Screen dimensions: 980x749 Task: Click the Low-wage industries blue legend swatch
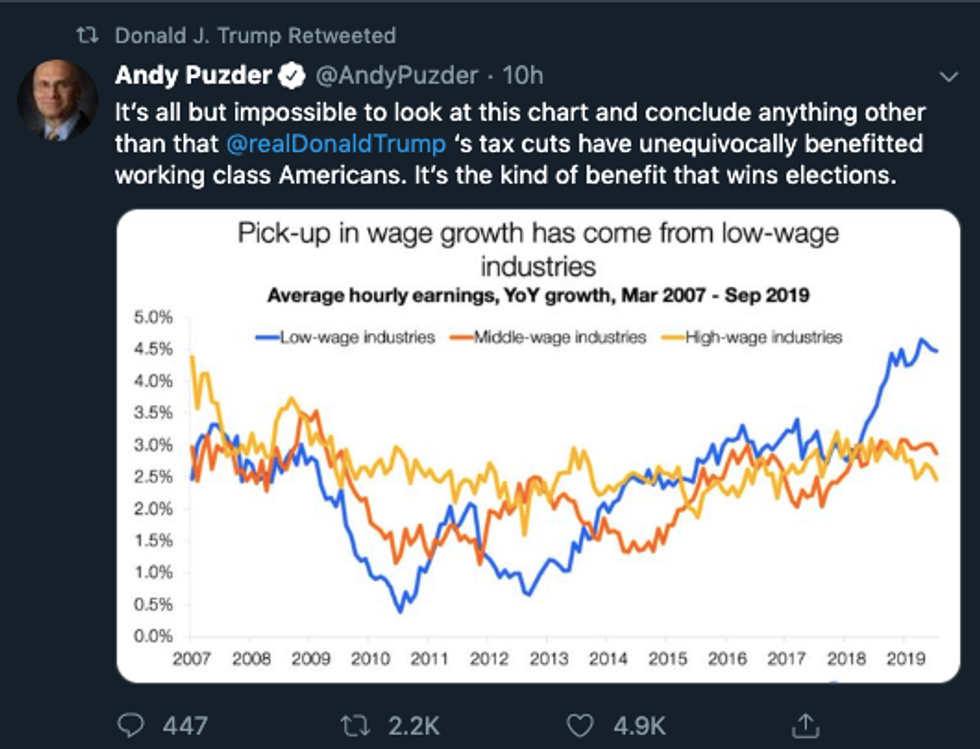pyautogui.click(x=266, y=338)
